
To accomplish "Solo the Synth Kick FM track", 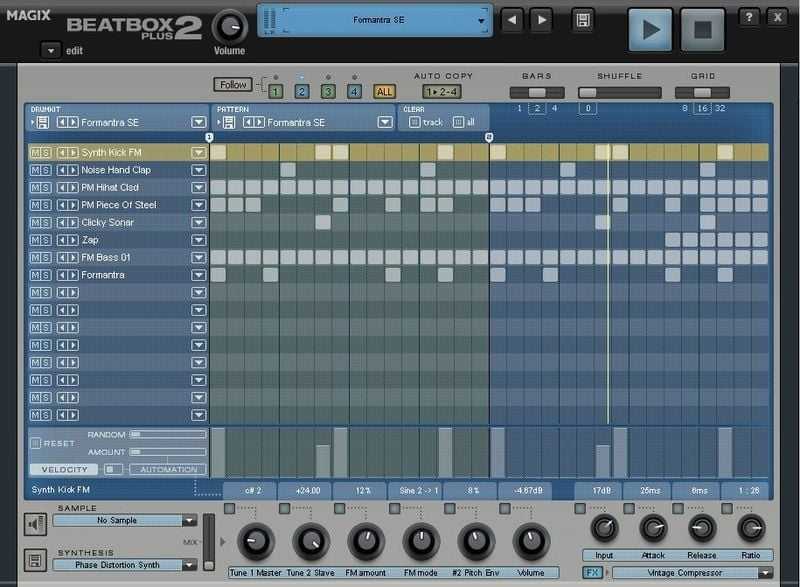I will click(46, 152).
